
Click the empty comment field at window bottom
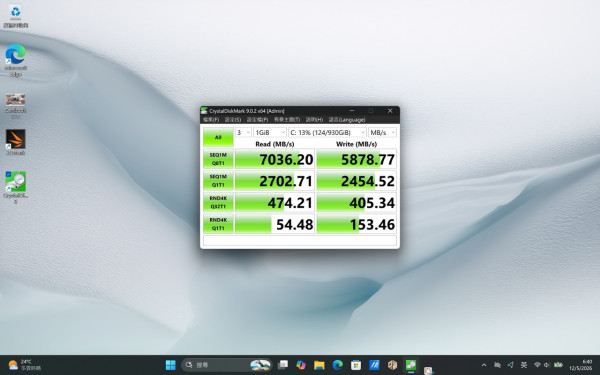[300, 240]
